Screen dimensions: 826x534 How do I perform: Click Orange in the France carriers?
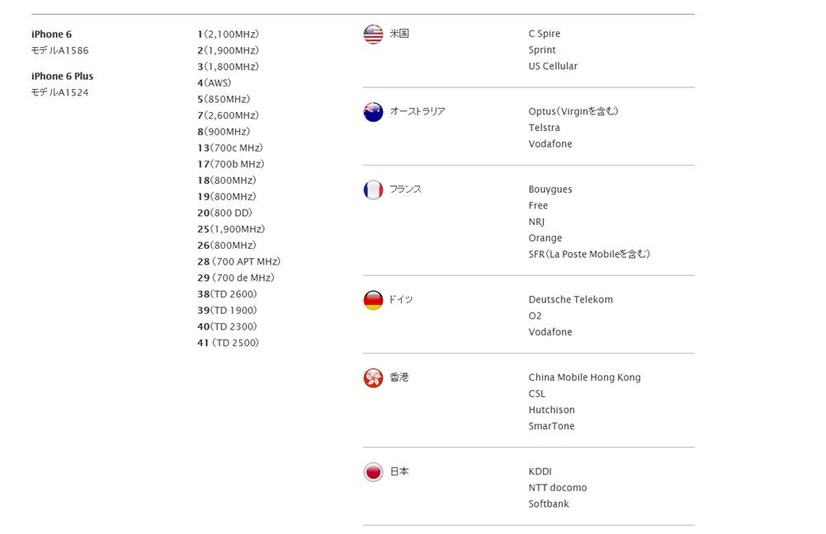[x=545, y=238]
